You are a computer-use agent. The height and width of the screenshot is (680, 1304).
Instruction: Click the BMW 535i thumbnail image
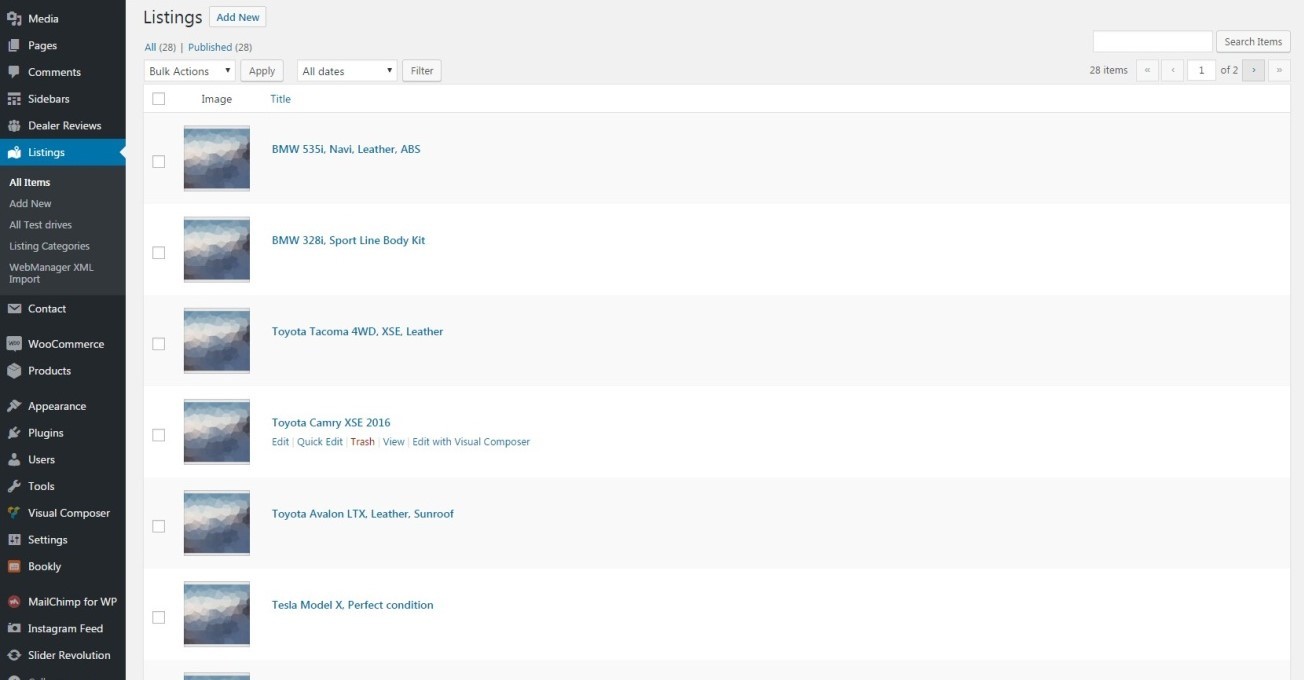[217, 158]
